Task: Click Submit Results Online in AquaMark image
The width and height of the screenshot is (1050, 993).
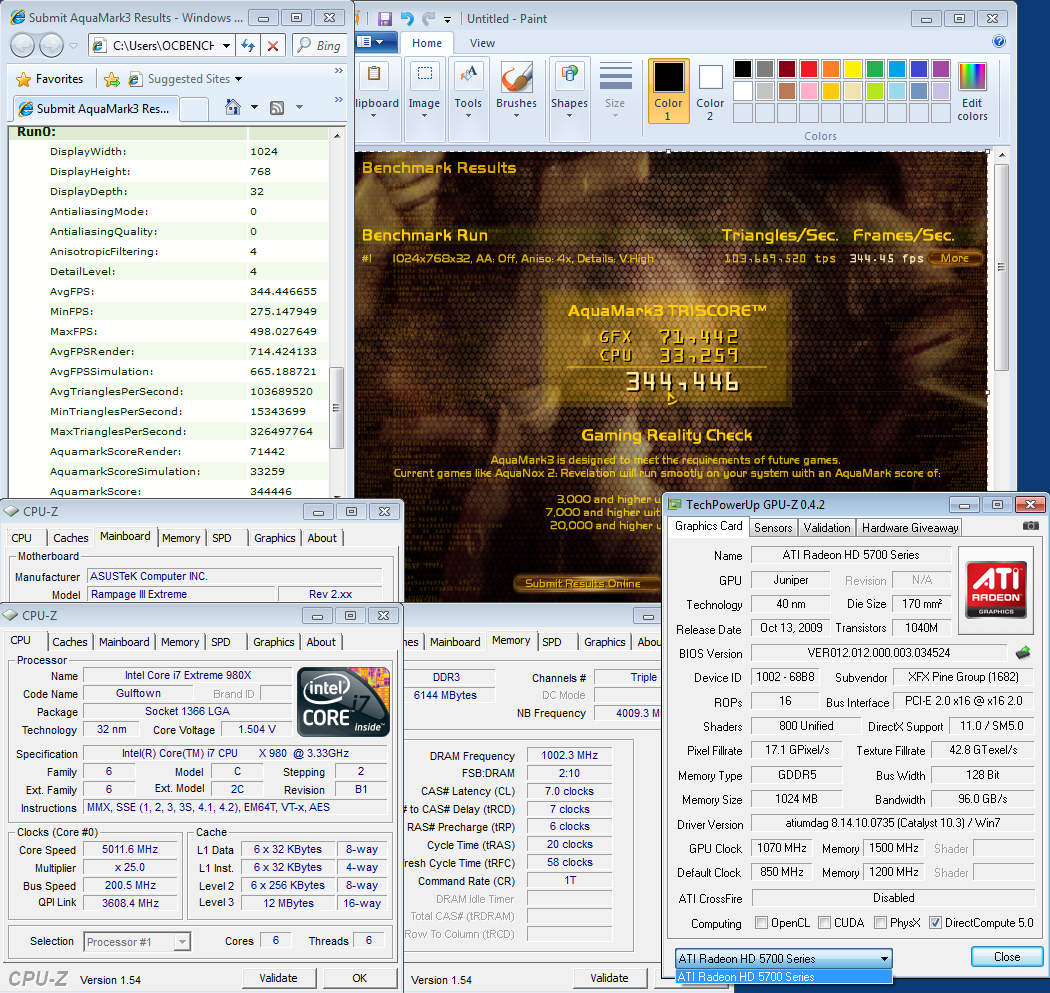Action: (583, 583)
